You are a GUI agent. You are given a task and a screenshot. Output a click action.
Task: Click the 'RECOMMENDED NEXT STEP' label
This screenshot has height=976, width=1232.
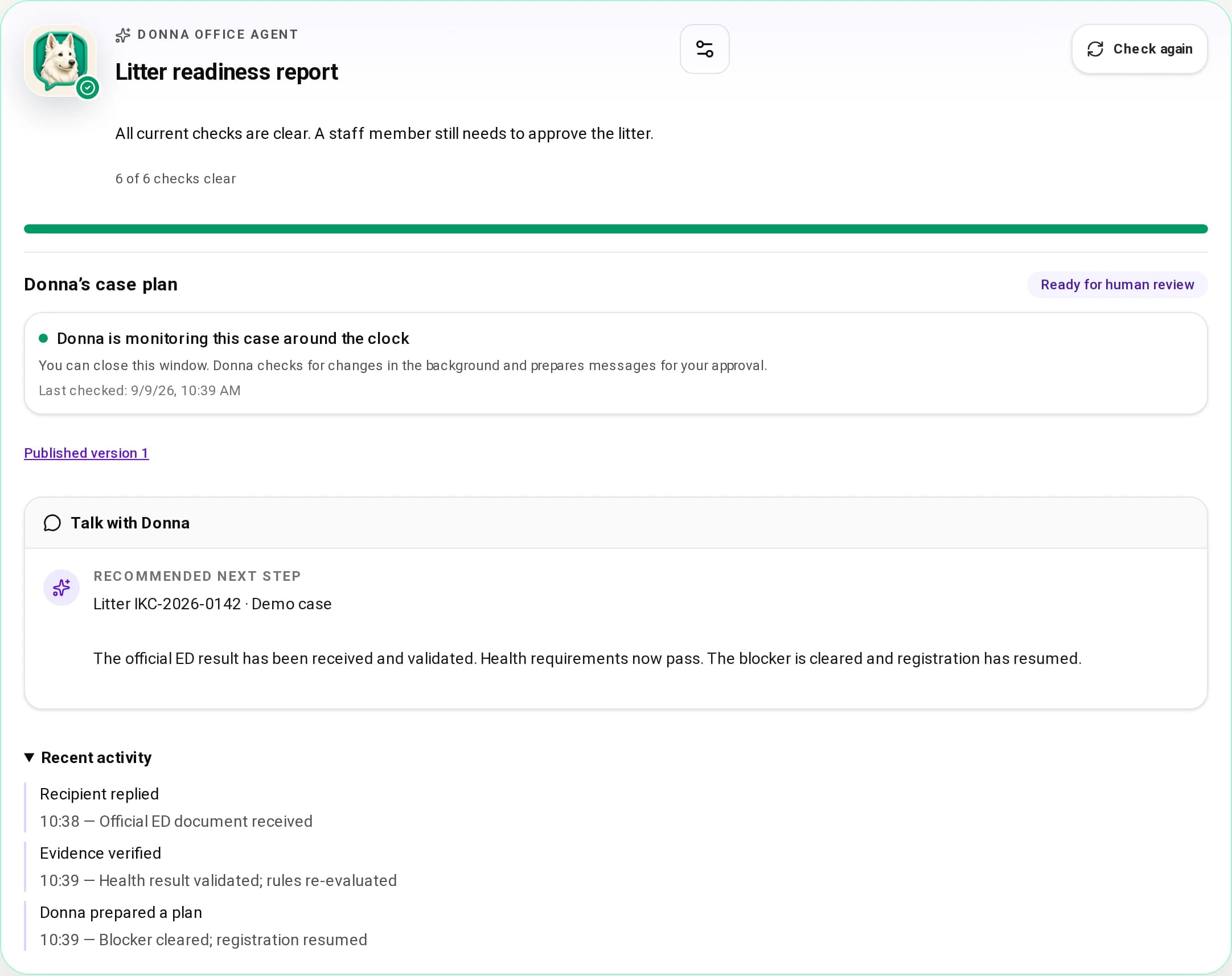197,577
